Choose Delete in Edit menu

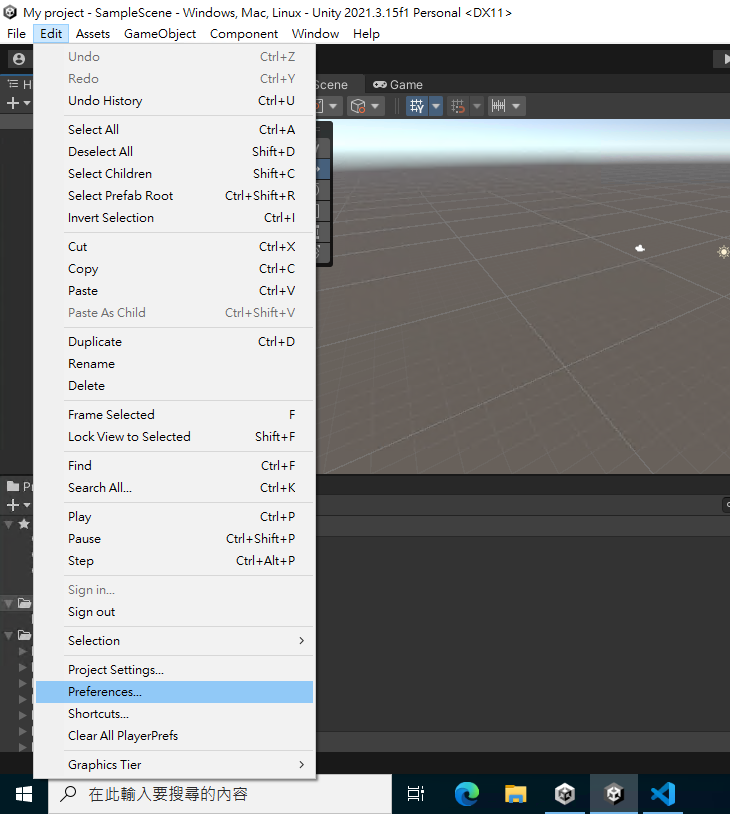(174, 386)
